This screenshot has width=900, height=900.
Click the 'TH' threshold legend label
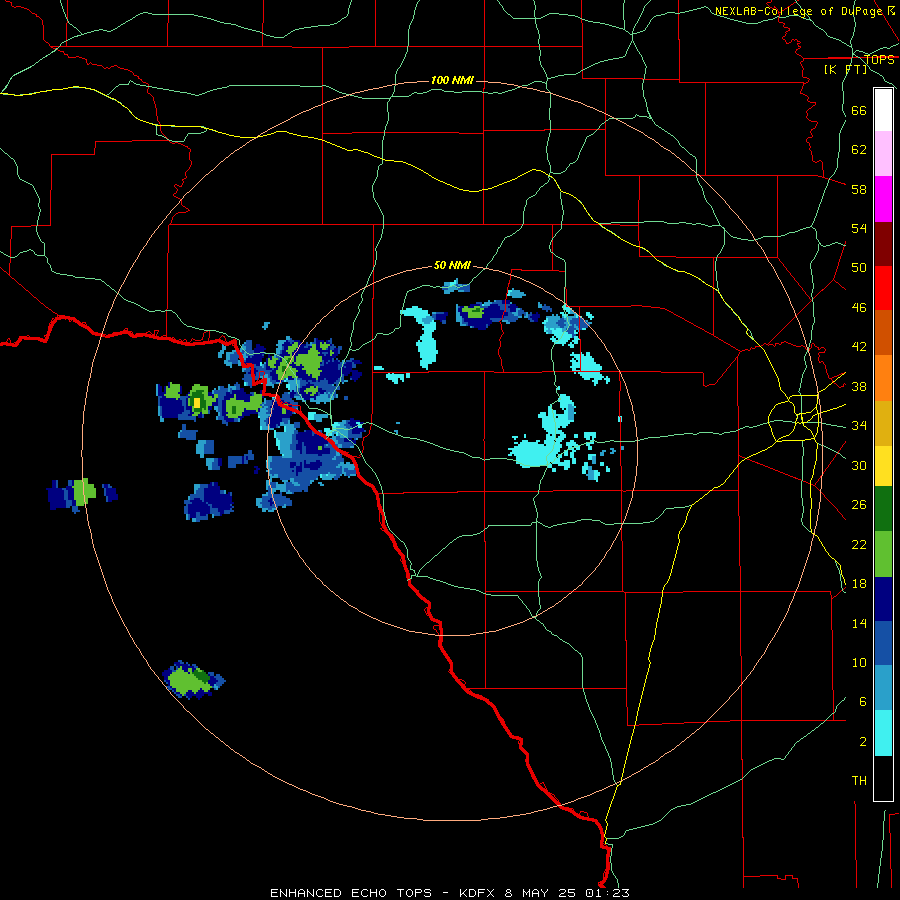859,781
